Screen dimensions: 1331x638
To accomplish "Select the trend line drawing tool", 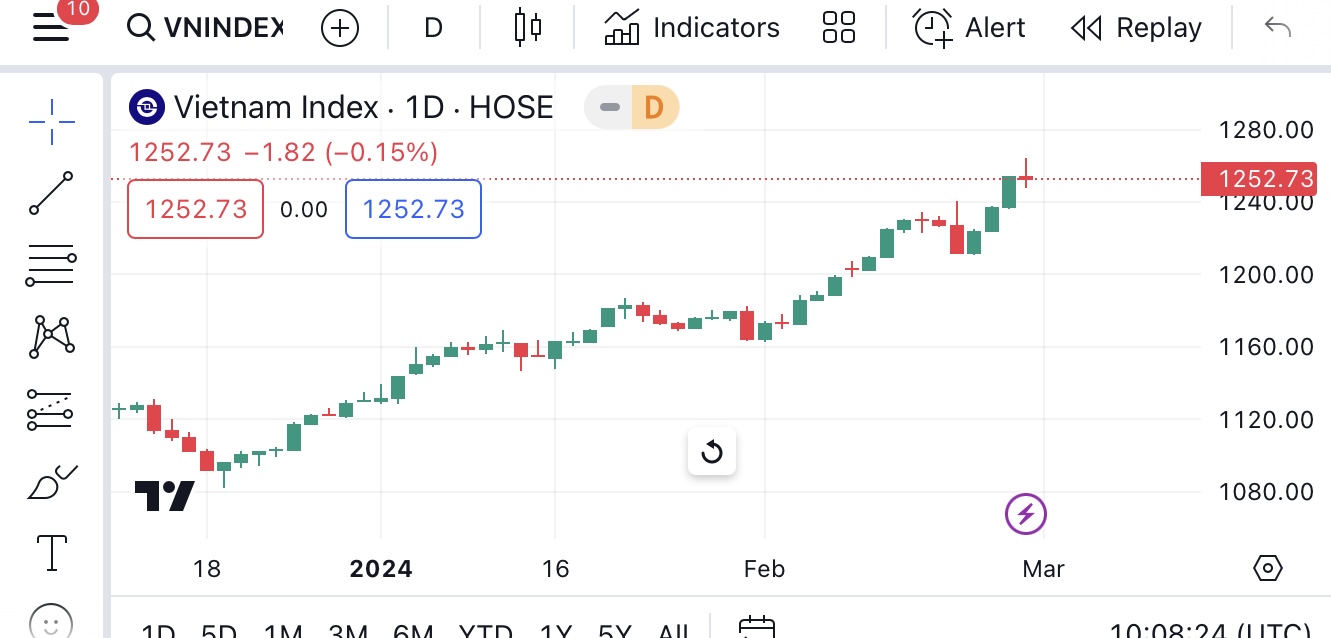I will pos(51,193).
